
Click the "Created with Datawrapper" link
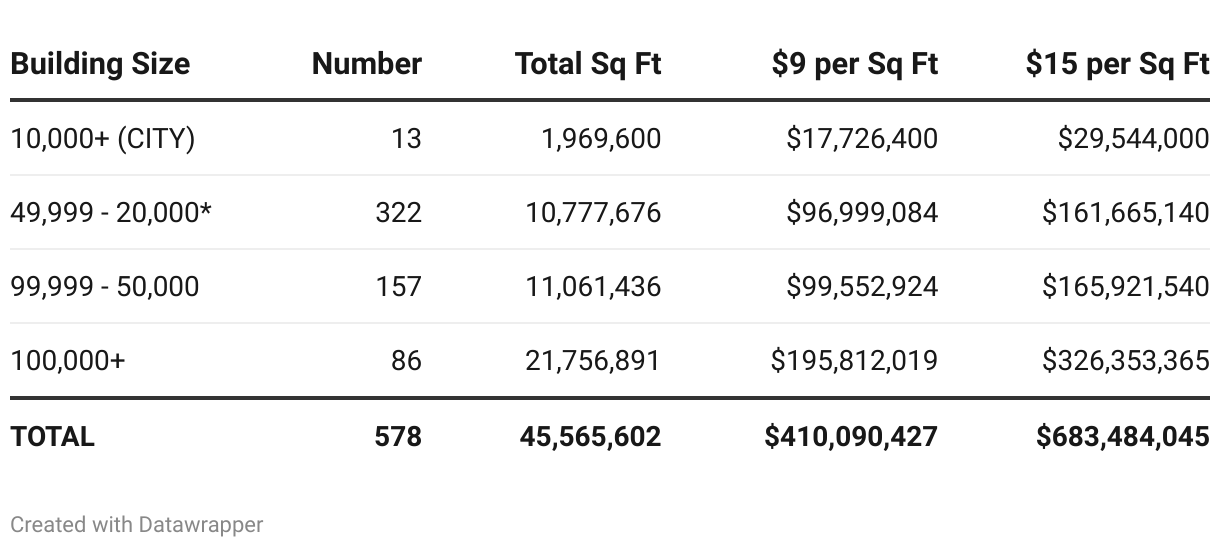point(137,524)
